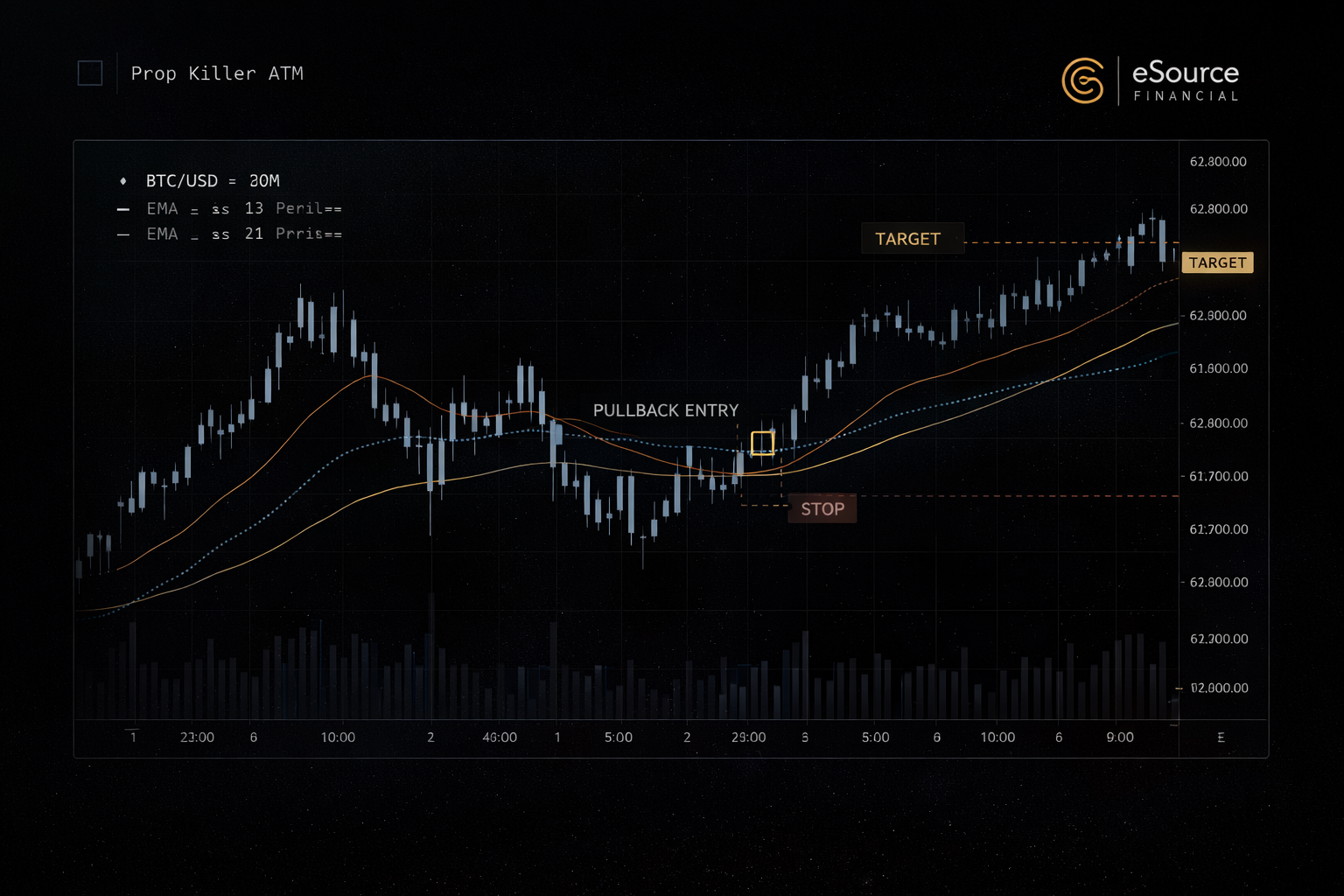This screenshot has height=896, width=1344.
Task: Toggle visibility of the EMA 13 overlay
Action: click(x=123, y=208)
